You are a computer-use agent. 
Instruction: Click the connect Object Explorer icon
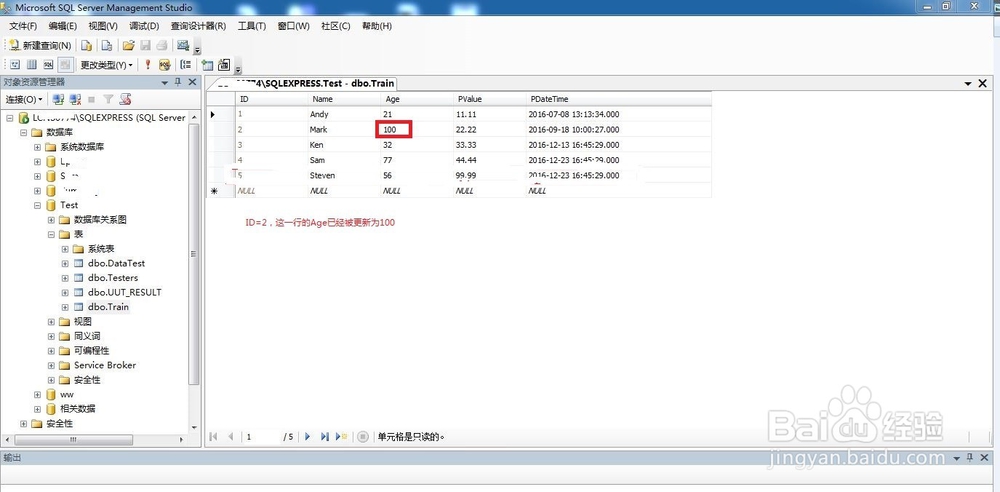pos(58,99)
